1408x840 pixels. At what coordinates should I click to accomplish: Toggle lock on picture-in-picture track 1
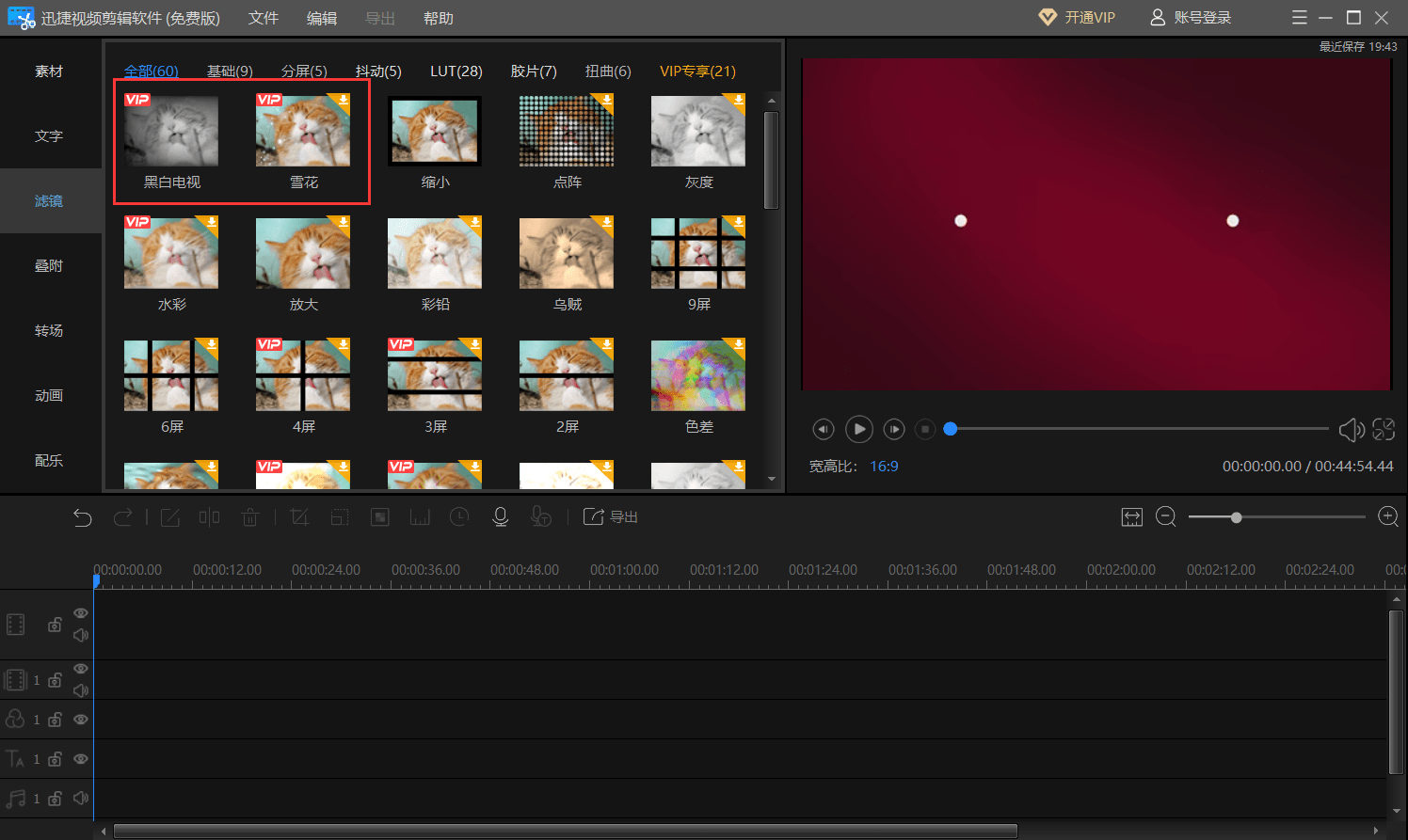point(56,680)
